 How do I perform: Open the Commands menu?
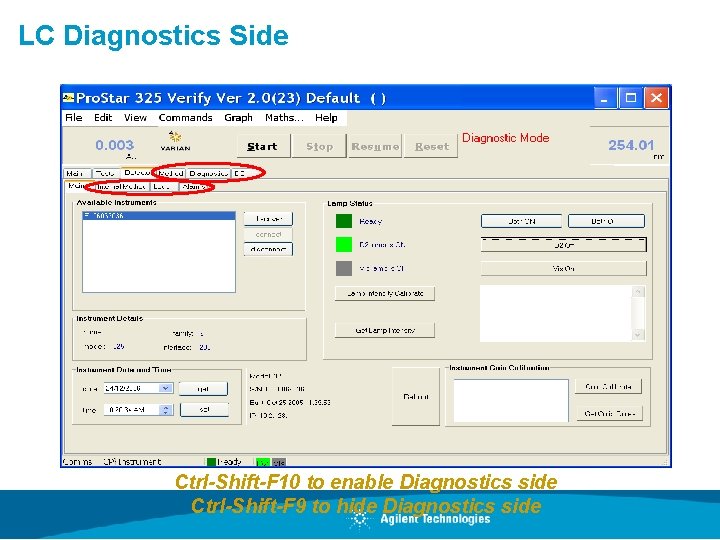point(186,118)
